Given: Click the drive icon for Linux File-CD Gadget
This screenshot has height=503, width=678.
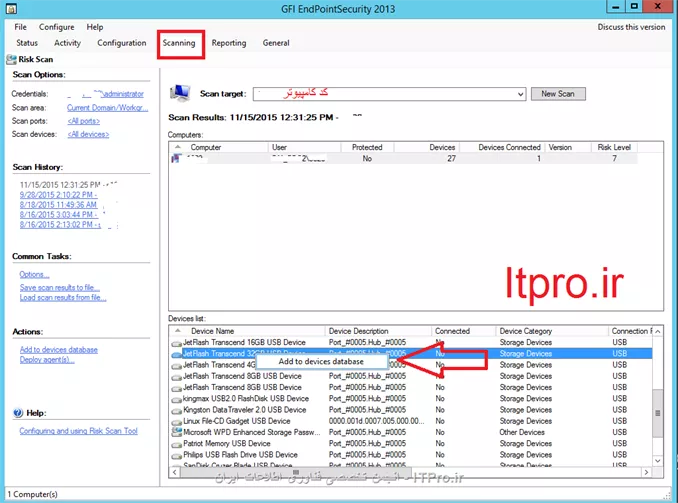Looking at the screenshot, I should point(176,422).
